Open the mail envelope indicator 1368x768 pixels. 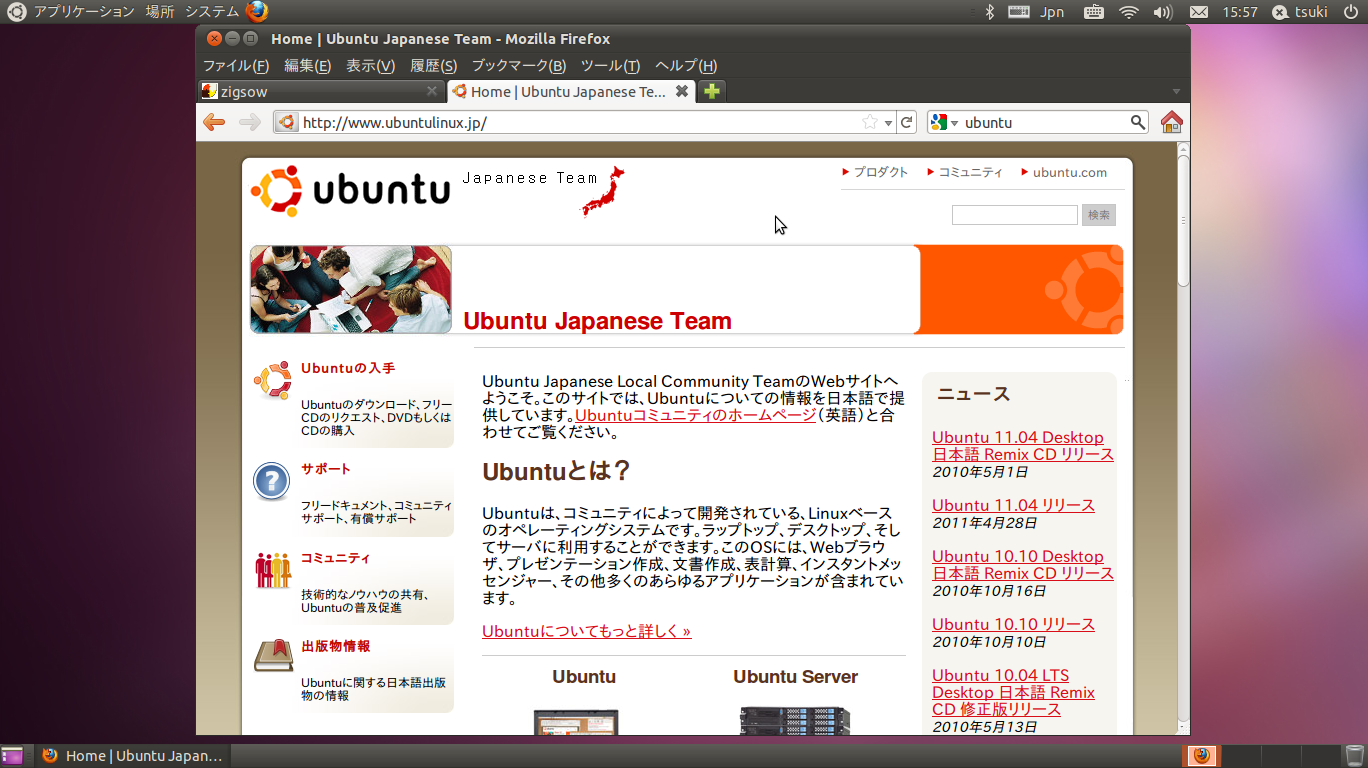click(x=1199, y=12)
